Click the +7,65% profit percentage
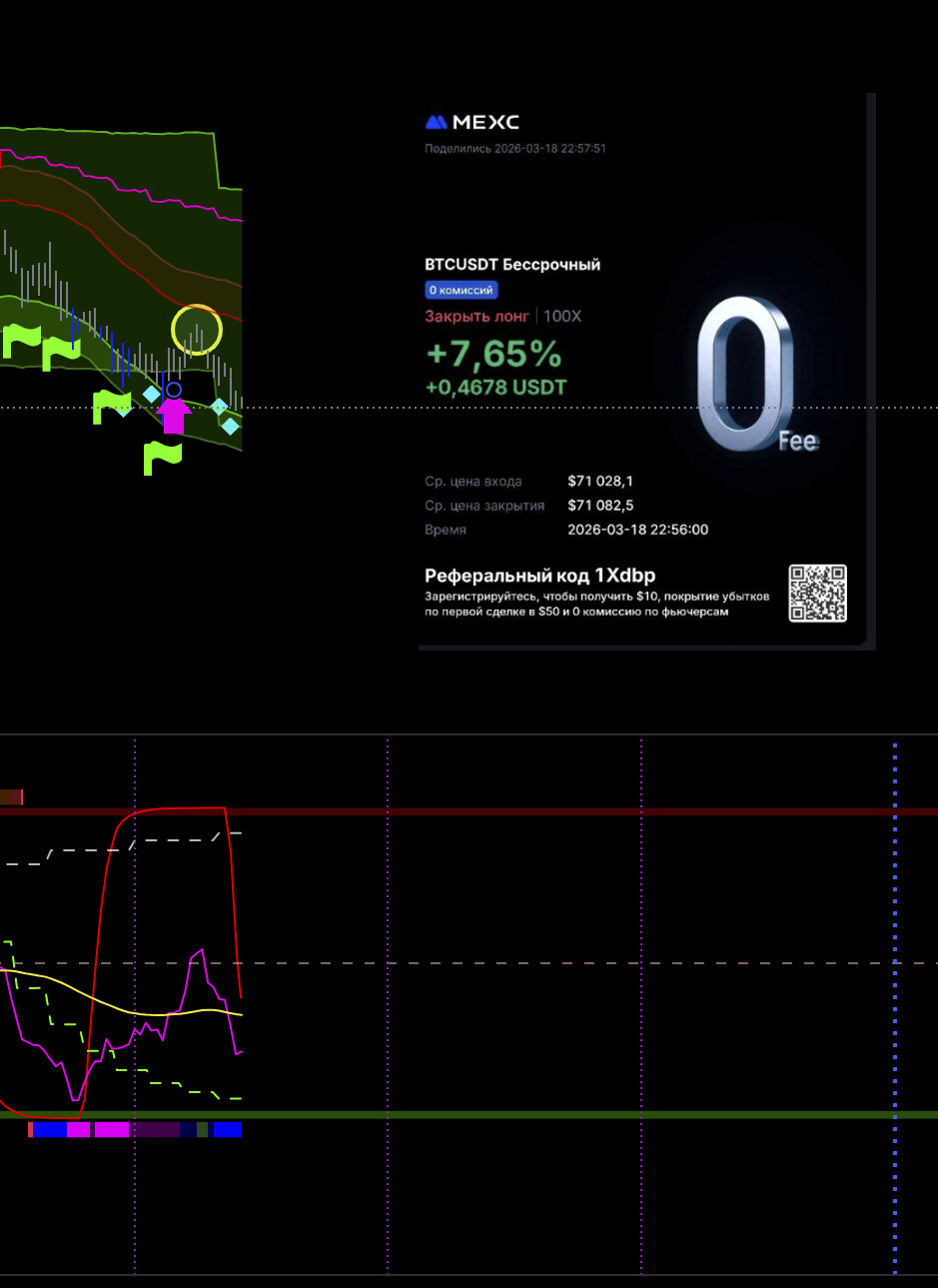Viewport: 938px width, 1288px height. [493, 354]
